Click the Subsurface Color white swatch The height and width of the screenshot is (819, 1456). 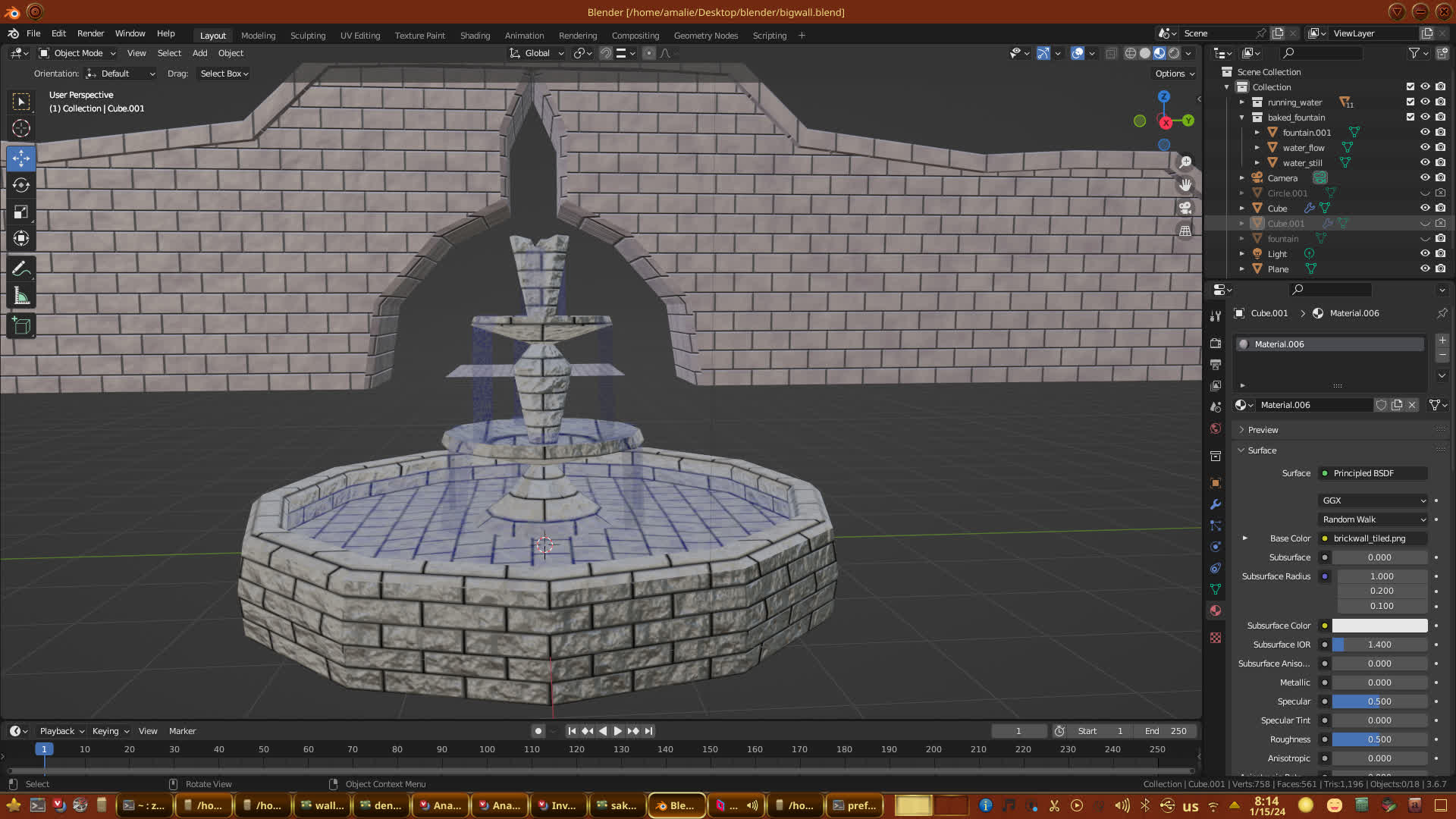tap(1379, 626)
